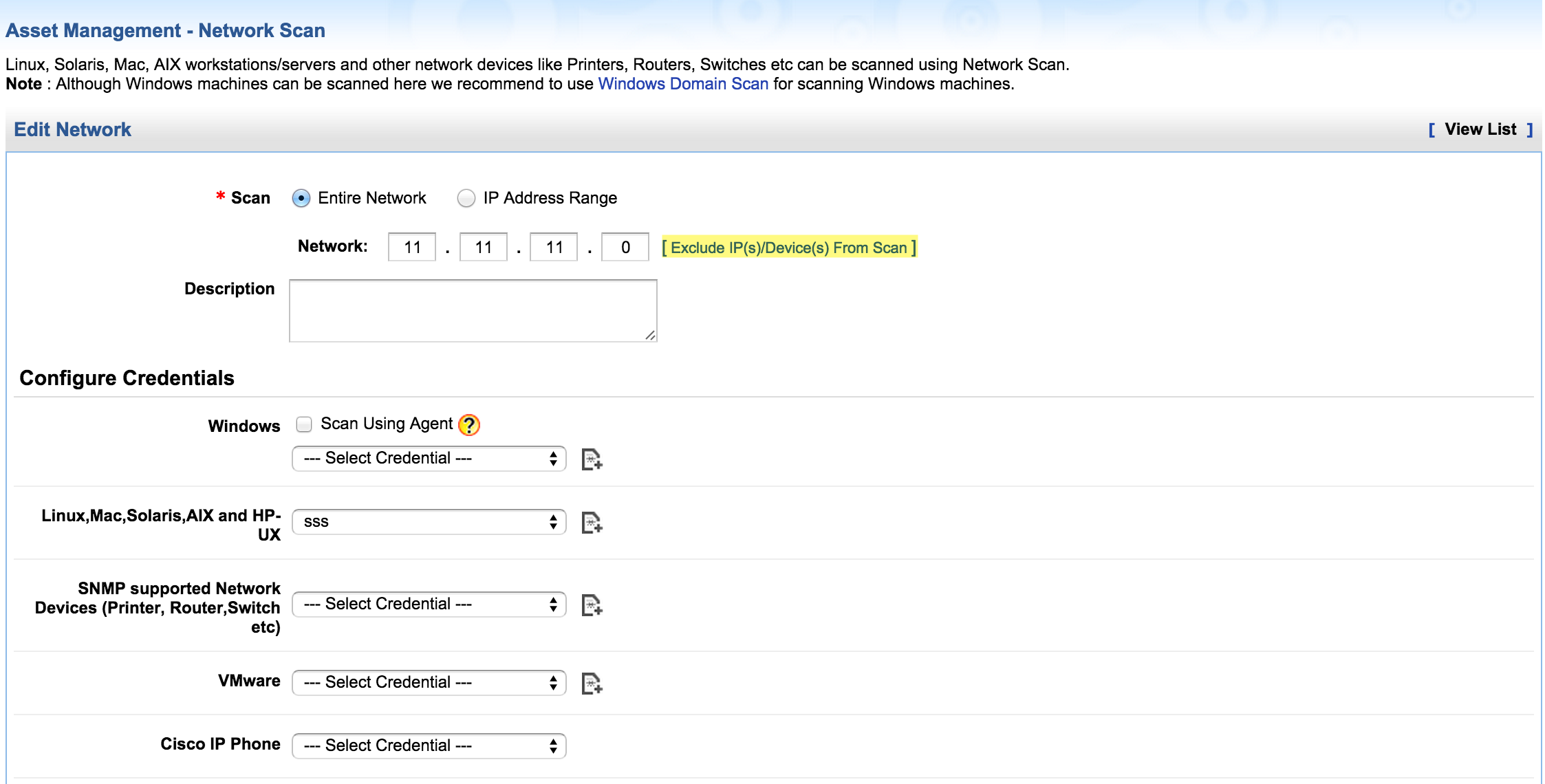The width and height of the screenshot is (1545, 784).
Task: Open Linux/Mac credential dropdown showing sss
Action: (x=429, y=522)
